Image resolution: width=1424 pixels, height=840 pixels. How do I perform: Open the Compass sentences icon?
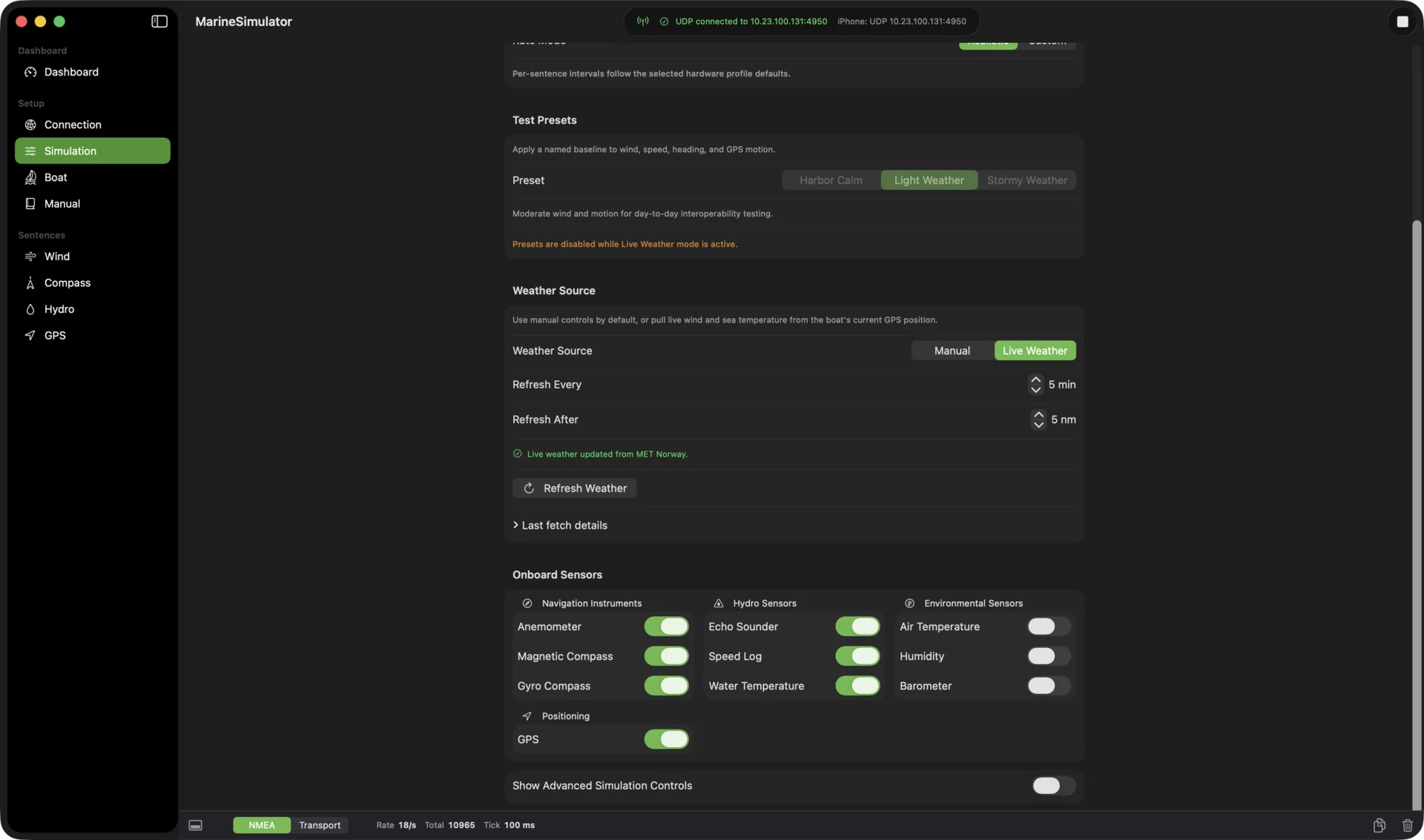[x=30, y=283]
